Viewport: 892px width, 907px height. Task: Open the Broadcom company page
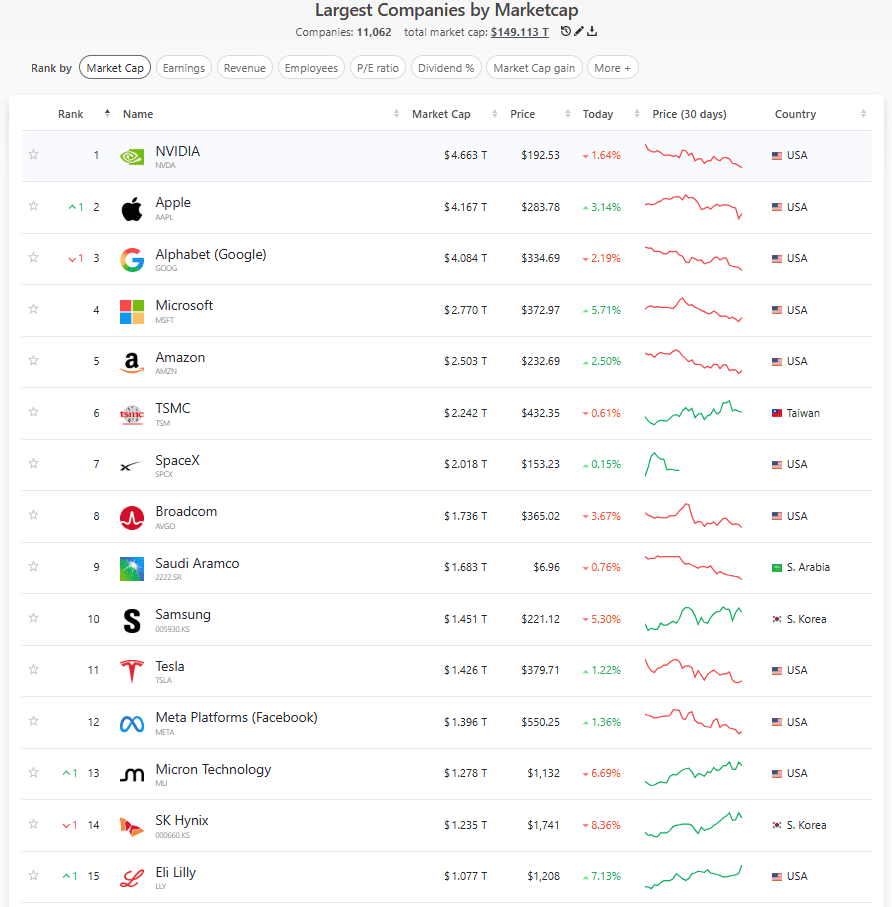[x=186, y=512]
